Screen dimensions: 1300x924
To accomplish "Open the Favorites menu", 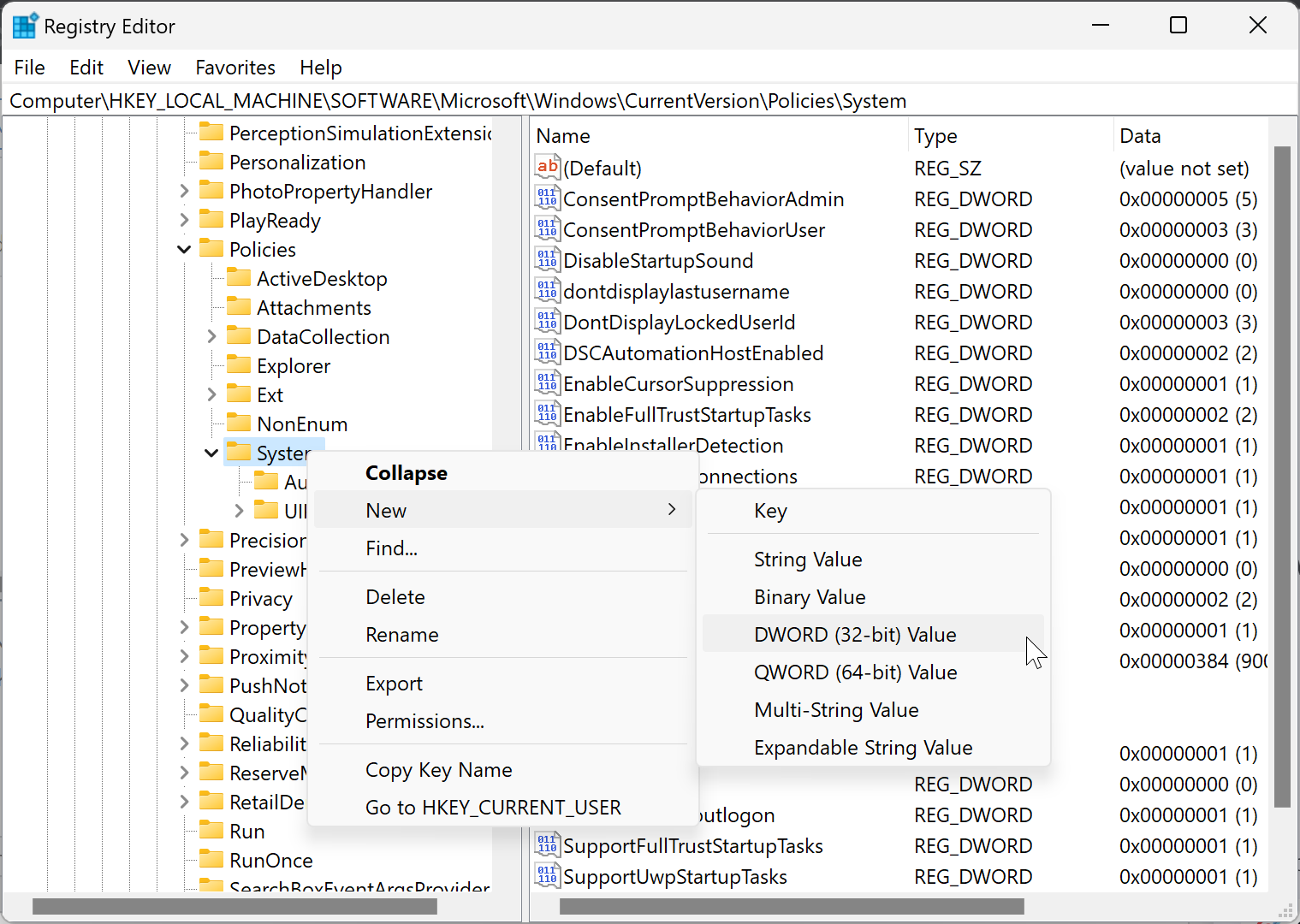I will 235,68.
